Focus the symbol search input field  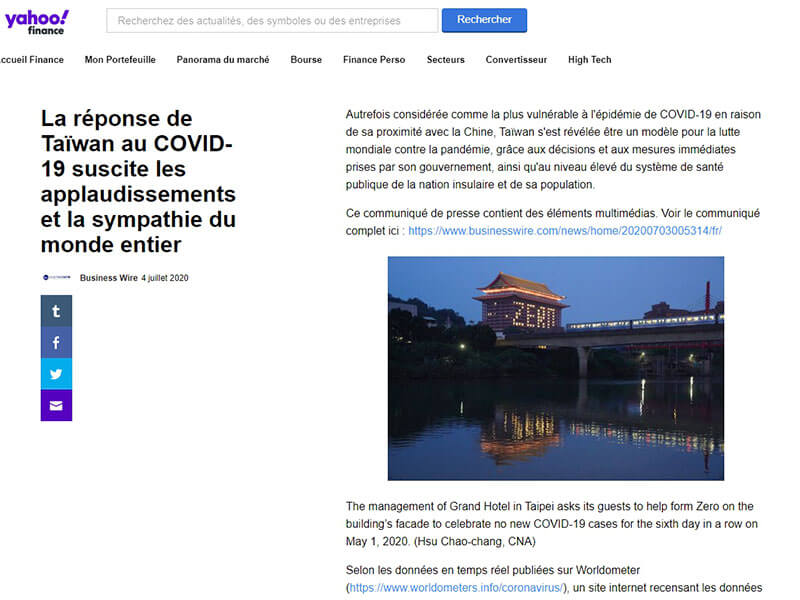[272, 20]
